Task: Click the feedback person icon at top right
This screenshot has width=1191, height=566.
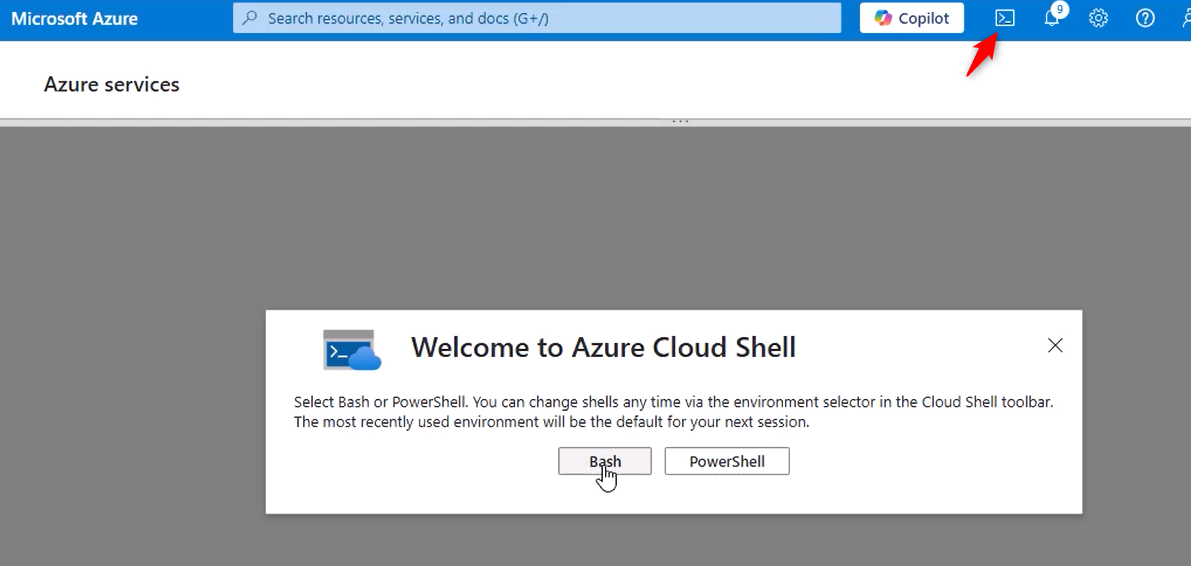Action: point(1183,18)
